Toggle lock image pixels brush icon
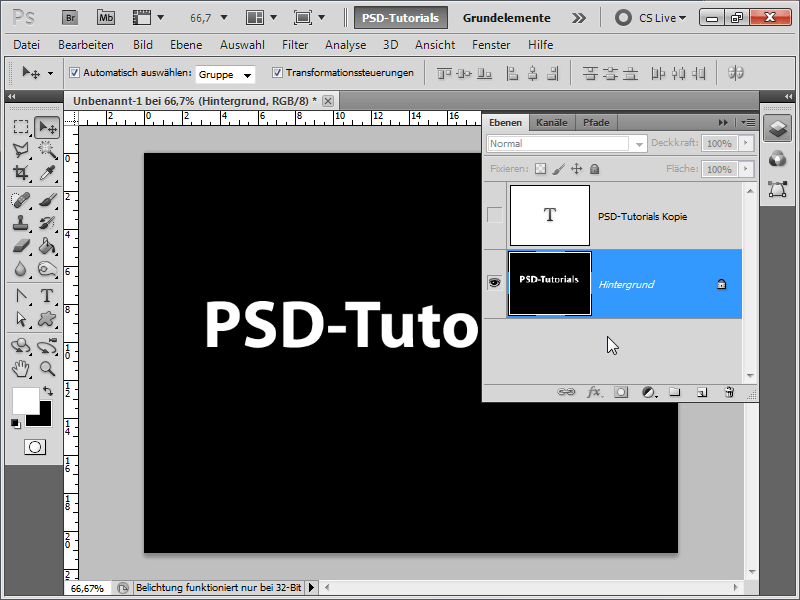800x600 pixels. point(559,169)
